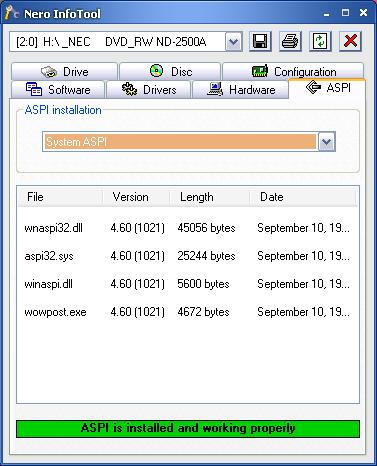
Task: Switch to the Disc tab
Action: [x=170, y=71]
